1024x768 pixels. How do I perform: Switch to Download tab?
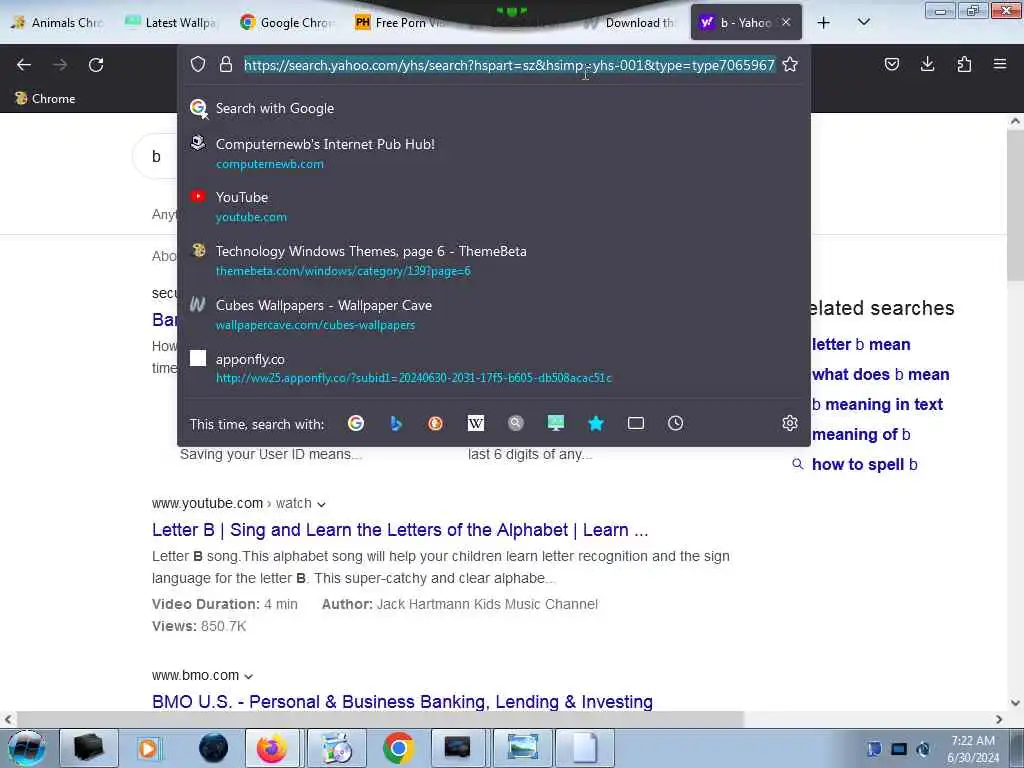coord(630,23)
